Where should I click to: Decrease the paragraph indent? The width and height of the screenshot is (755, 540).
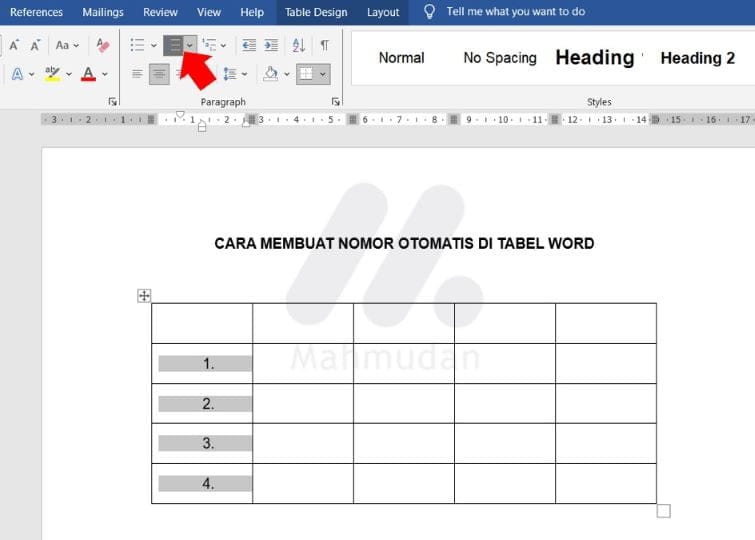coord(249,45)
